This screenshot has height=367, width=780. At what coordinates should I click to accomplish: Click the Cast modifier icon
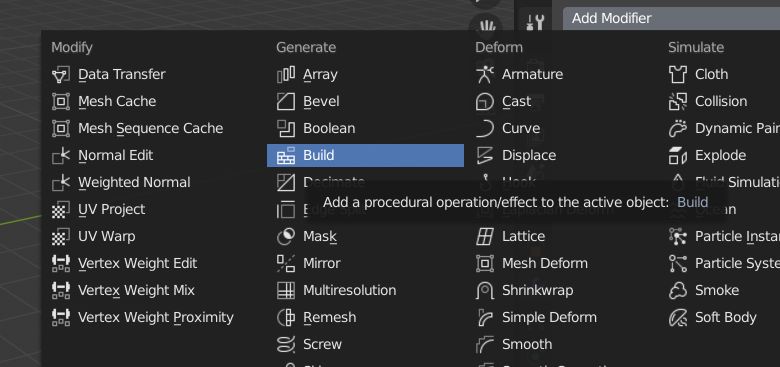485,101
